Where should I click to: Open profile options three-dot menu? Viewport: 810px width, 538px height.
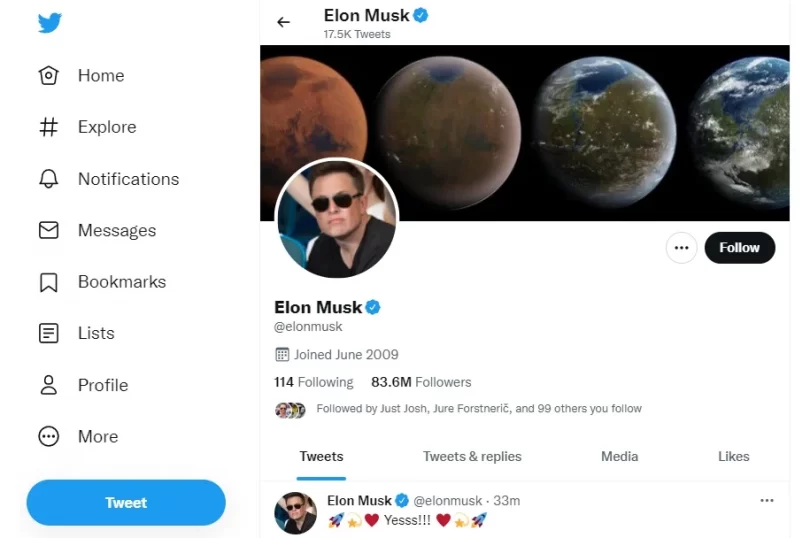pyautogui.click(x=681, y=248)
